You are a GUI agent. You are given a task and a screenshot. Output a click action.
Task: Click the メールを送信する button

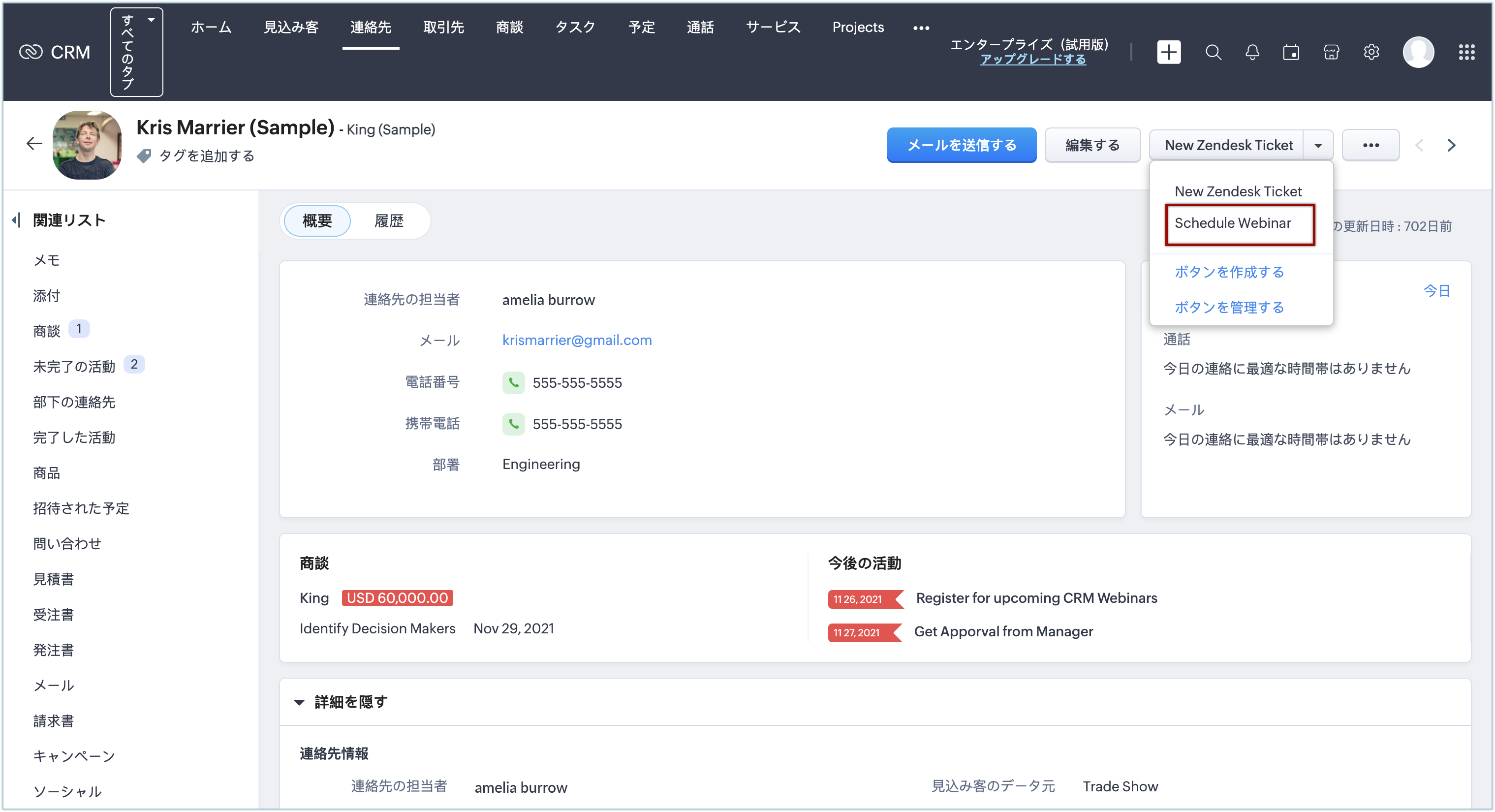(x=961, y=145)
